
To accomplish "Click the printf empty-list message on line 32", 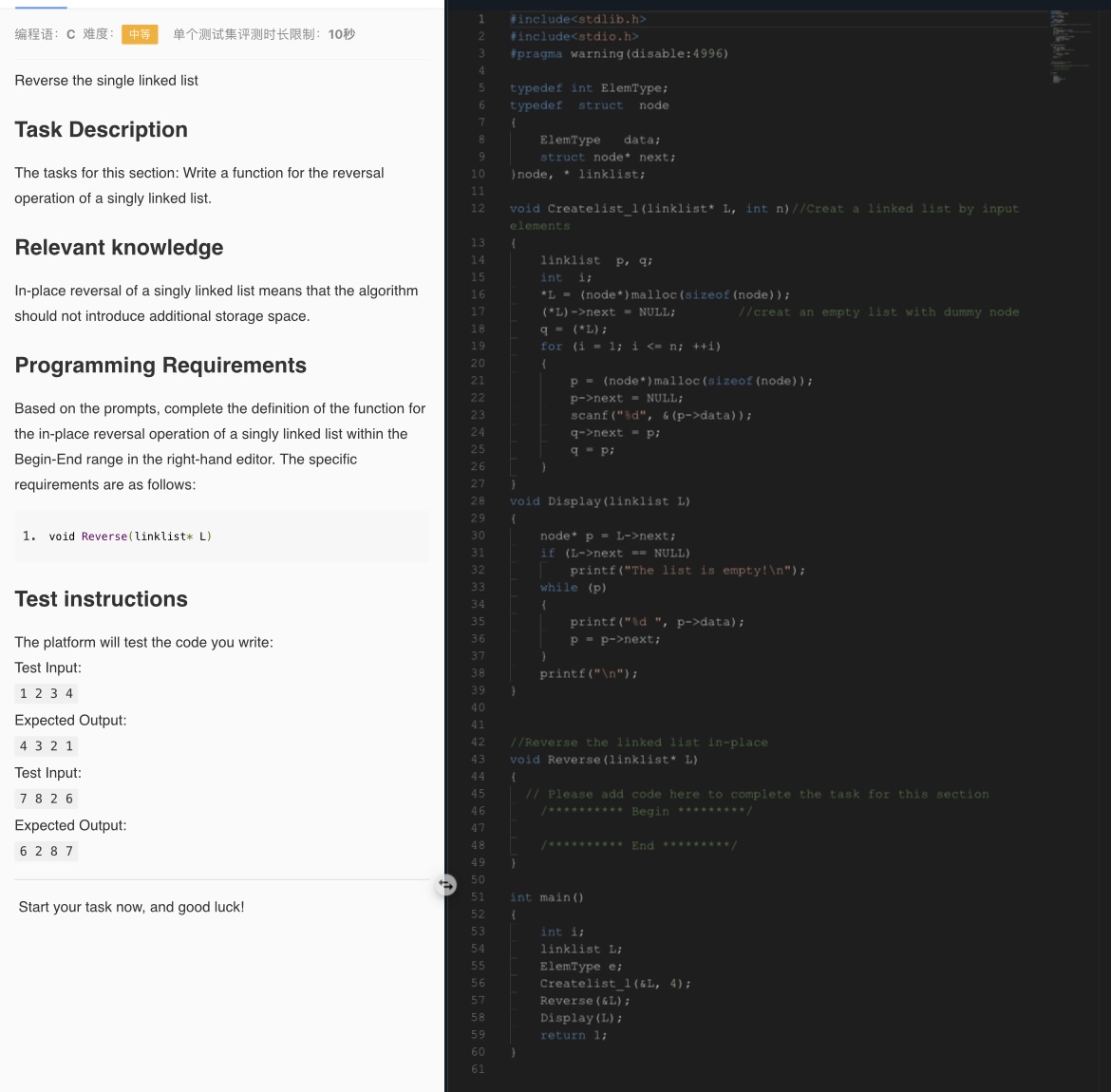I will (687, 570).
